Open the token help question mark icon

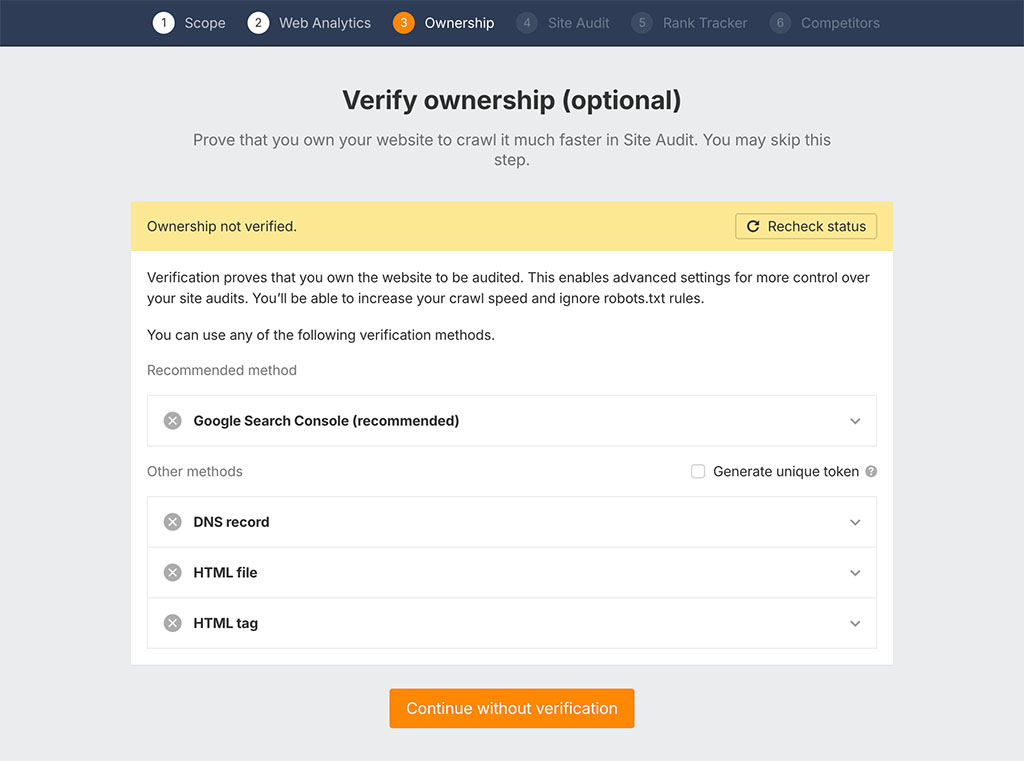(871, 471)
